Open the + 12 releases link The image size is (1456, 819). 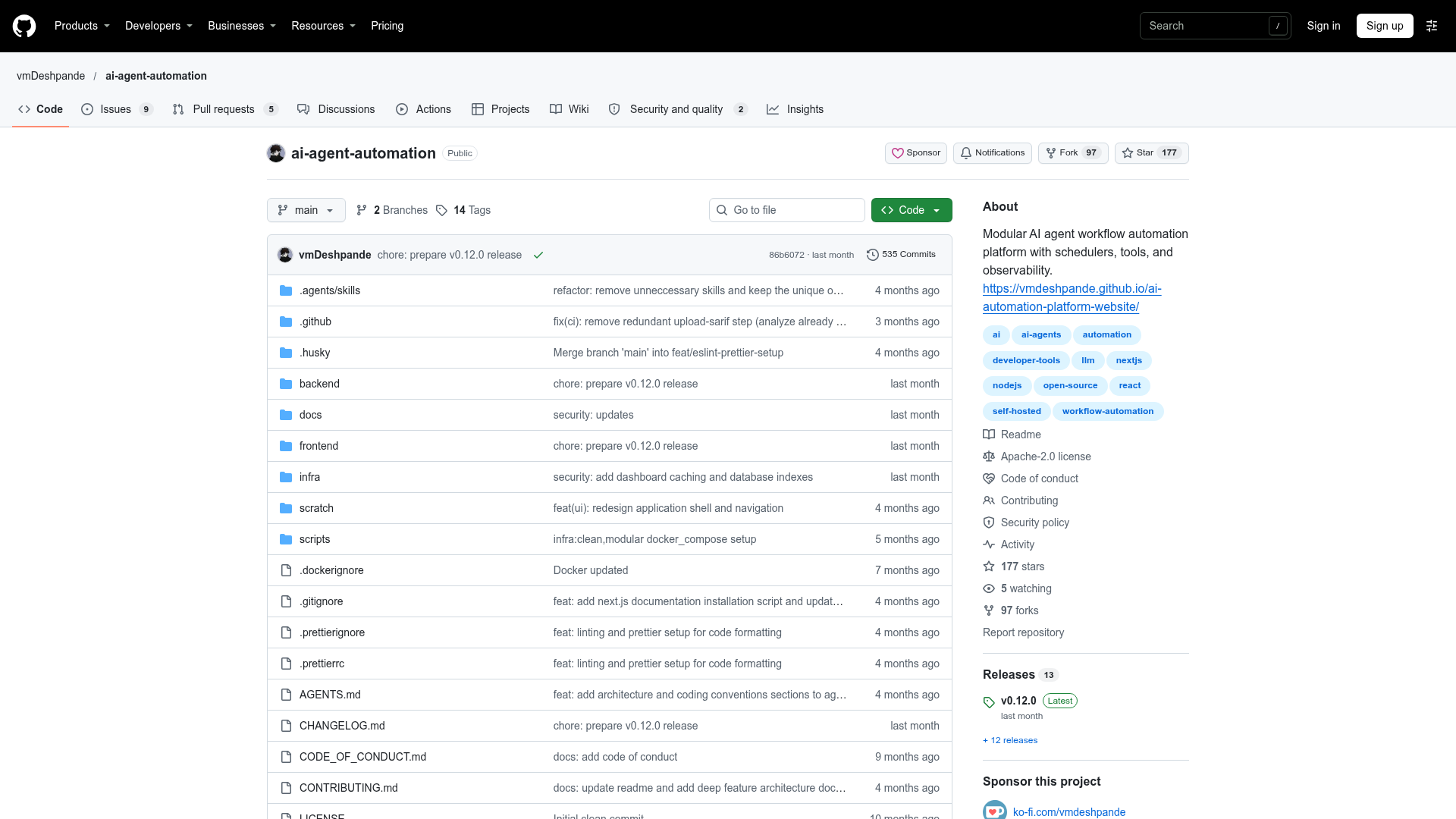1010,740
